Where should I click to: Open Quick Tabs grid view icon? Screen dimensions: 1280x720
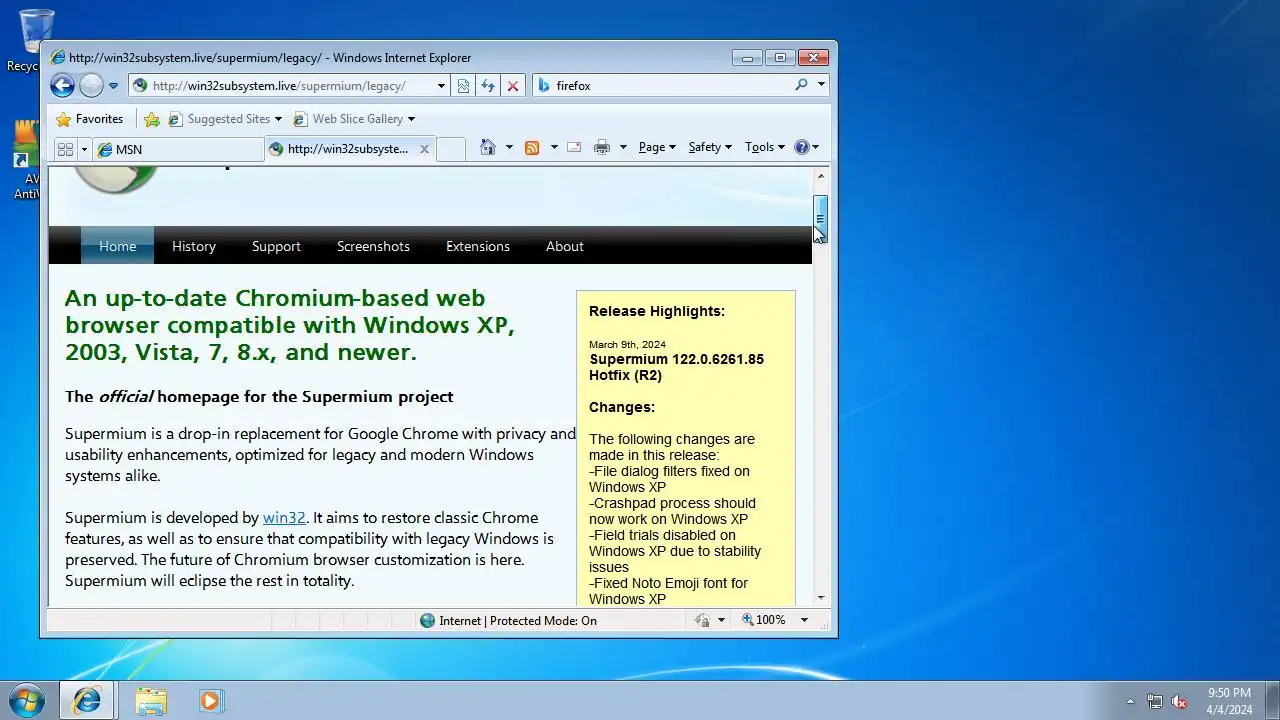point(65,149)
